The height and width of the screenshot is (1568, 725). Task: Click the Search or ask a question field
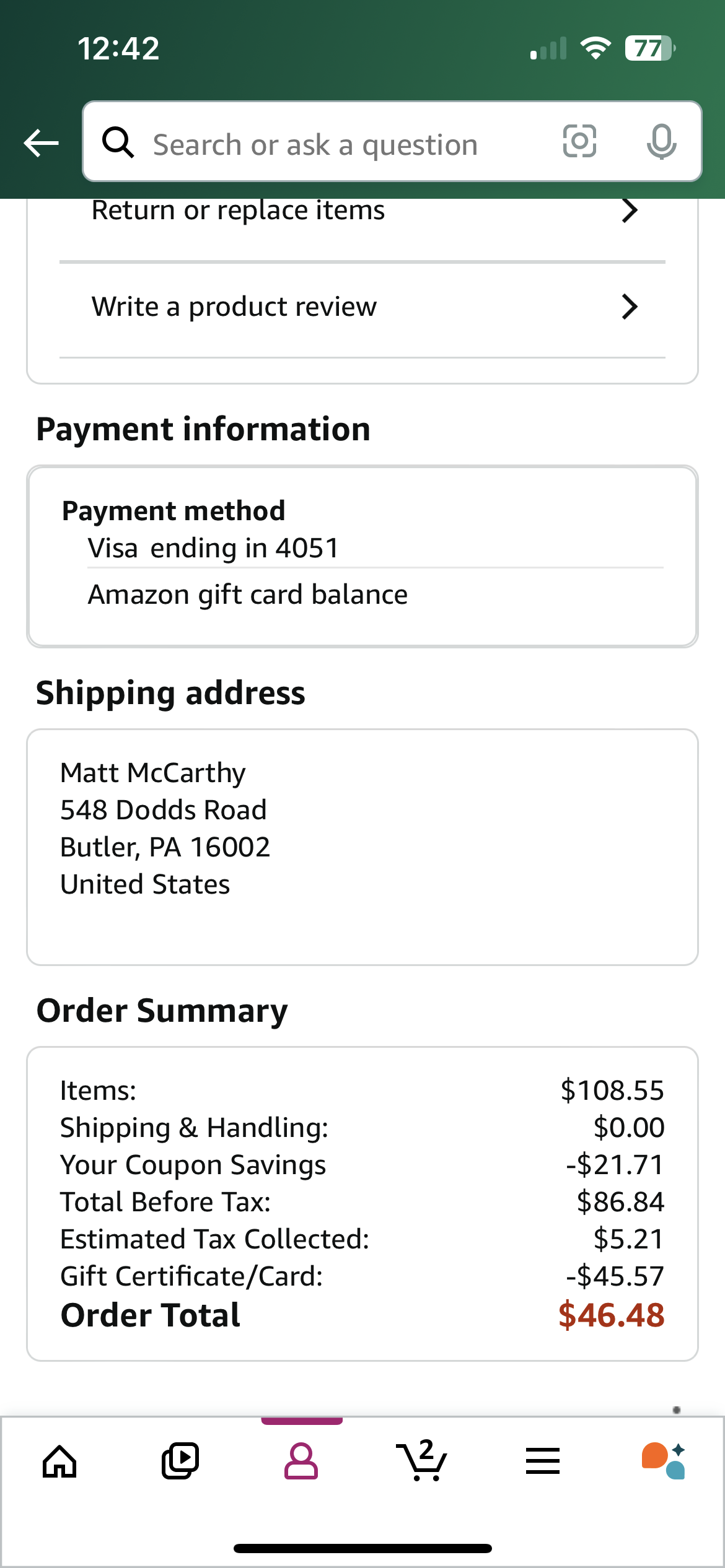tap(347, 144)
